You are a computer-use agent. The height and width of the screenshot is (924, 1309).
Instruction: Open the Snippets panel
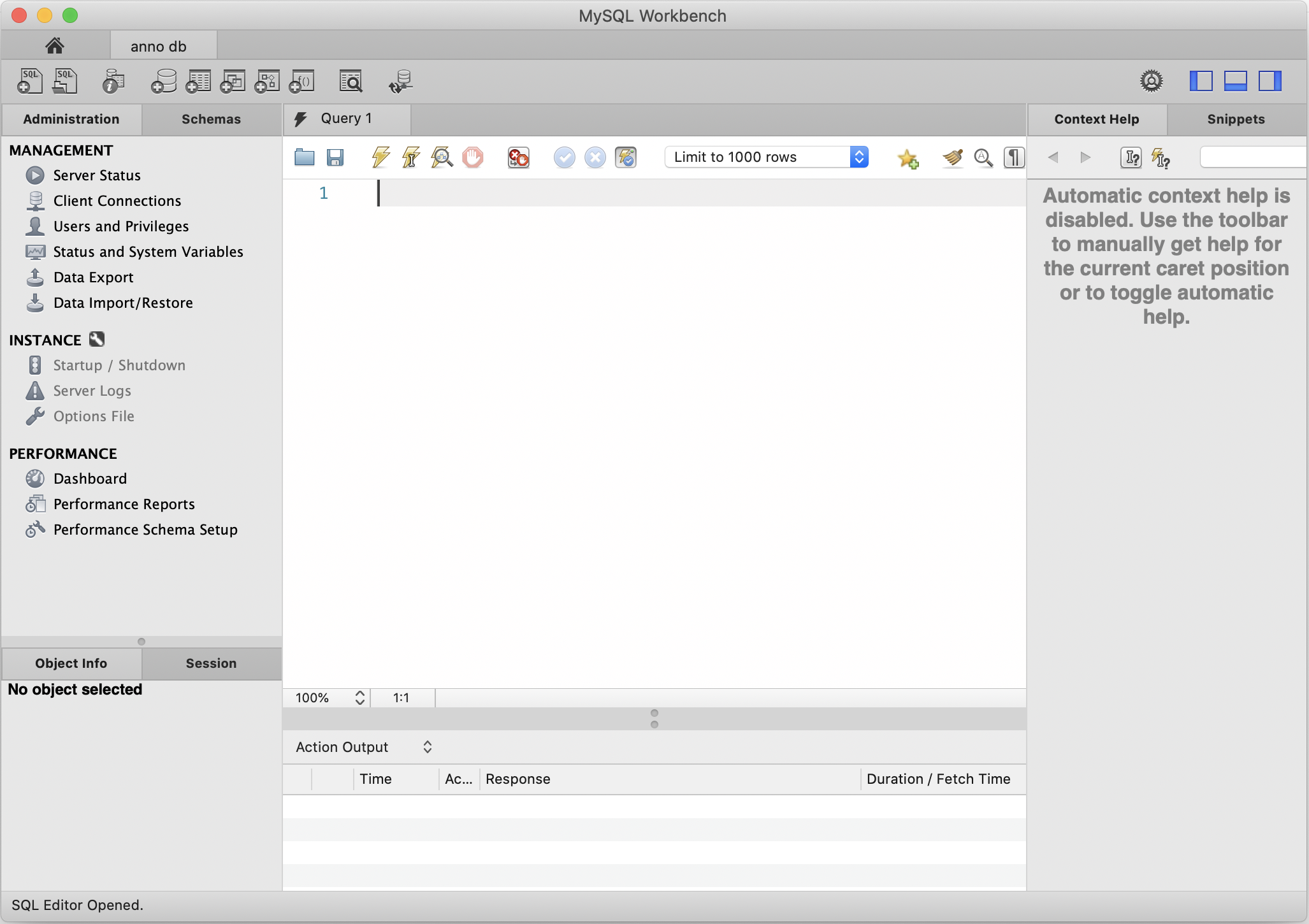pos(1234,119)
